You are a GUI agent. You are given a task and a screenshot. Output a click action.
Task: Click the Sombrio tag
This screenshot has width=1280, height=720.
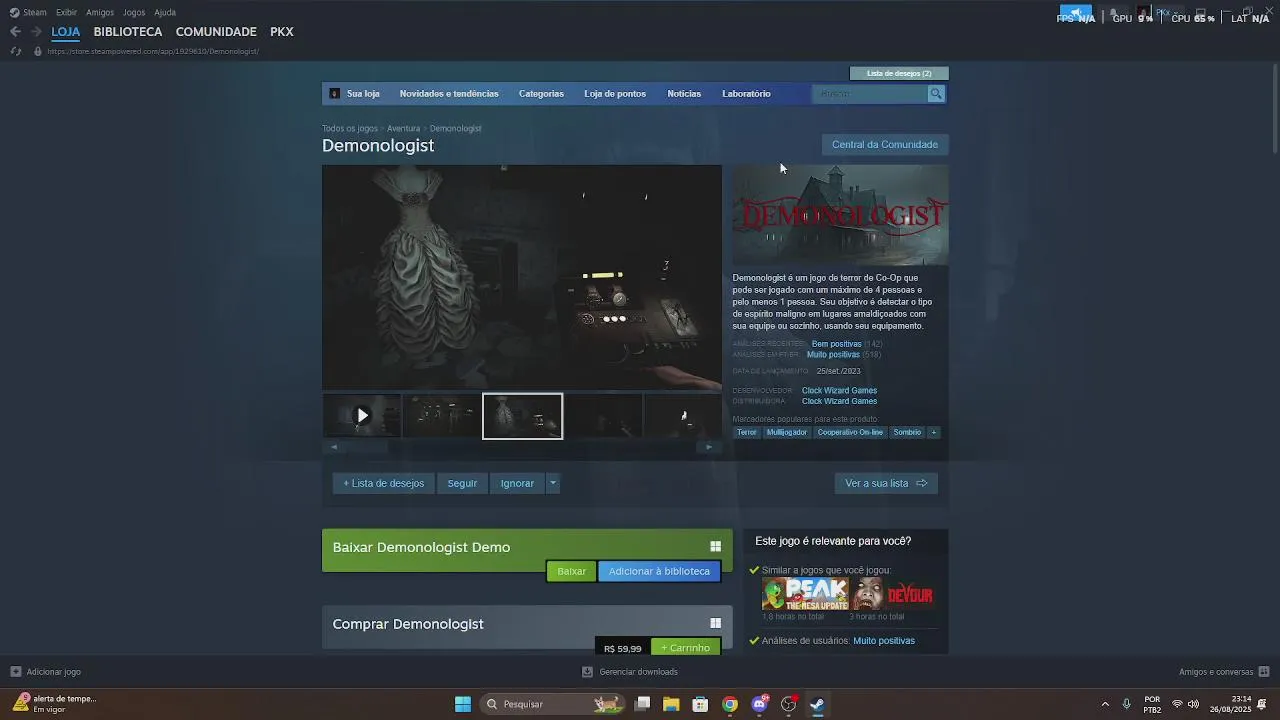pyautogui.click(x=907, y=432)
